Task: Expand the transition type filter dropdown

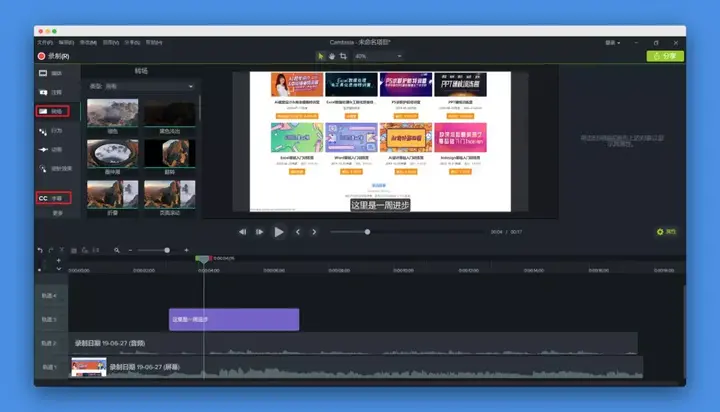Action: (x=141, y=86)
